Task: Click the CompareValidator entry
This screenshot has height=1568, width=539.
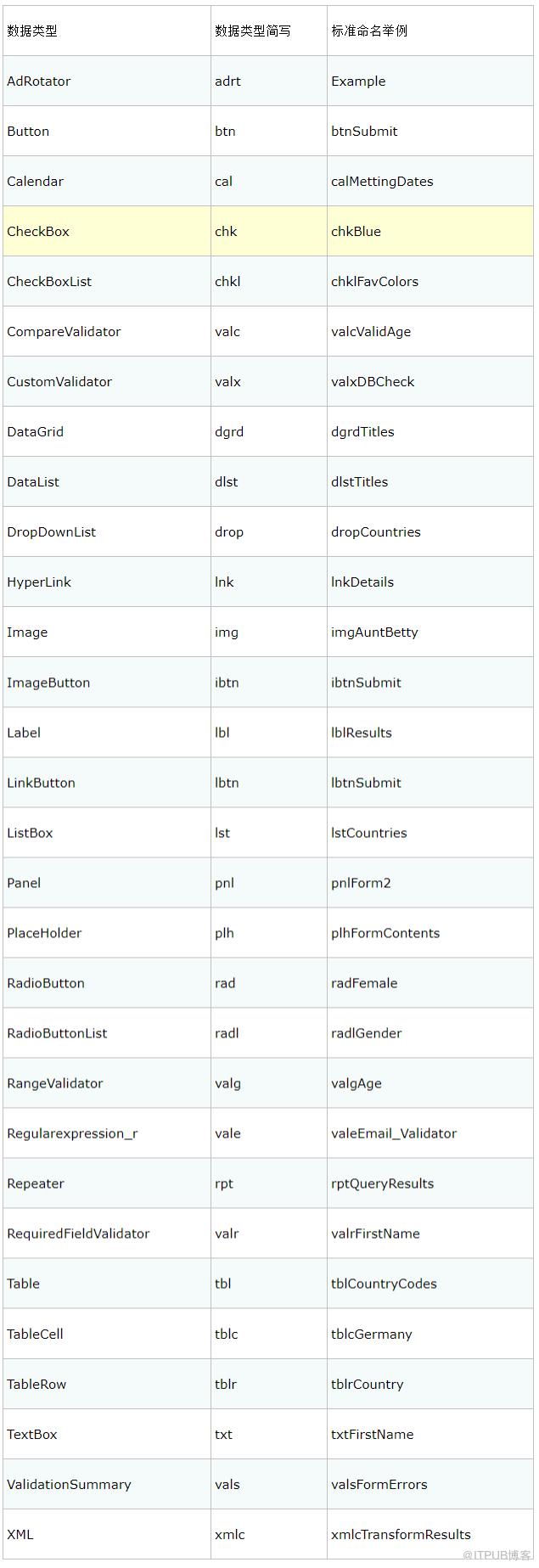Action: [x=64, y=331]
